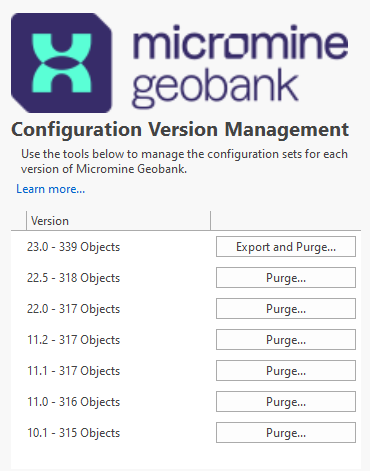Click the blank column header beside Version
This screenshot has width=370, height=471.
click(286, 221)
